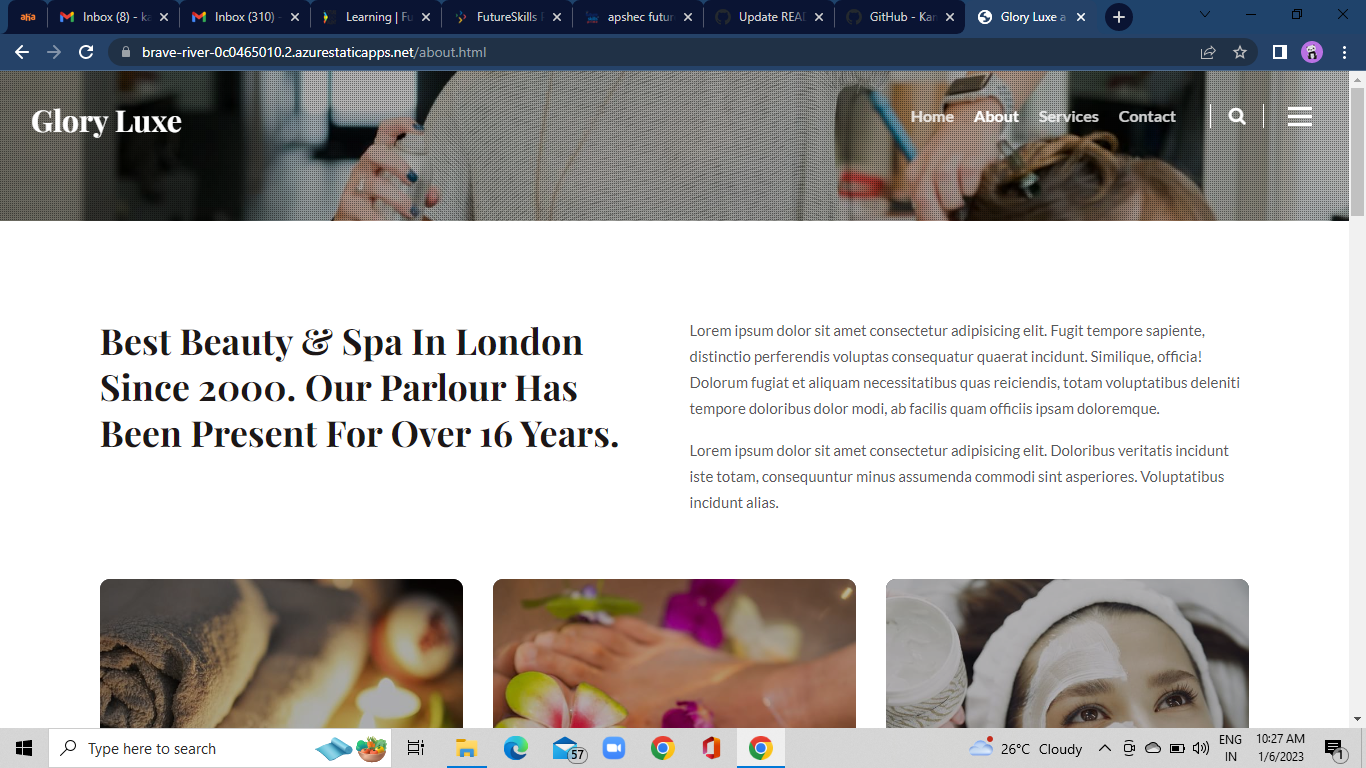The image size is (1366, 768).
Task: Go to the Services page link
Action: (1068, 117)
